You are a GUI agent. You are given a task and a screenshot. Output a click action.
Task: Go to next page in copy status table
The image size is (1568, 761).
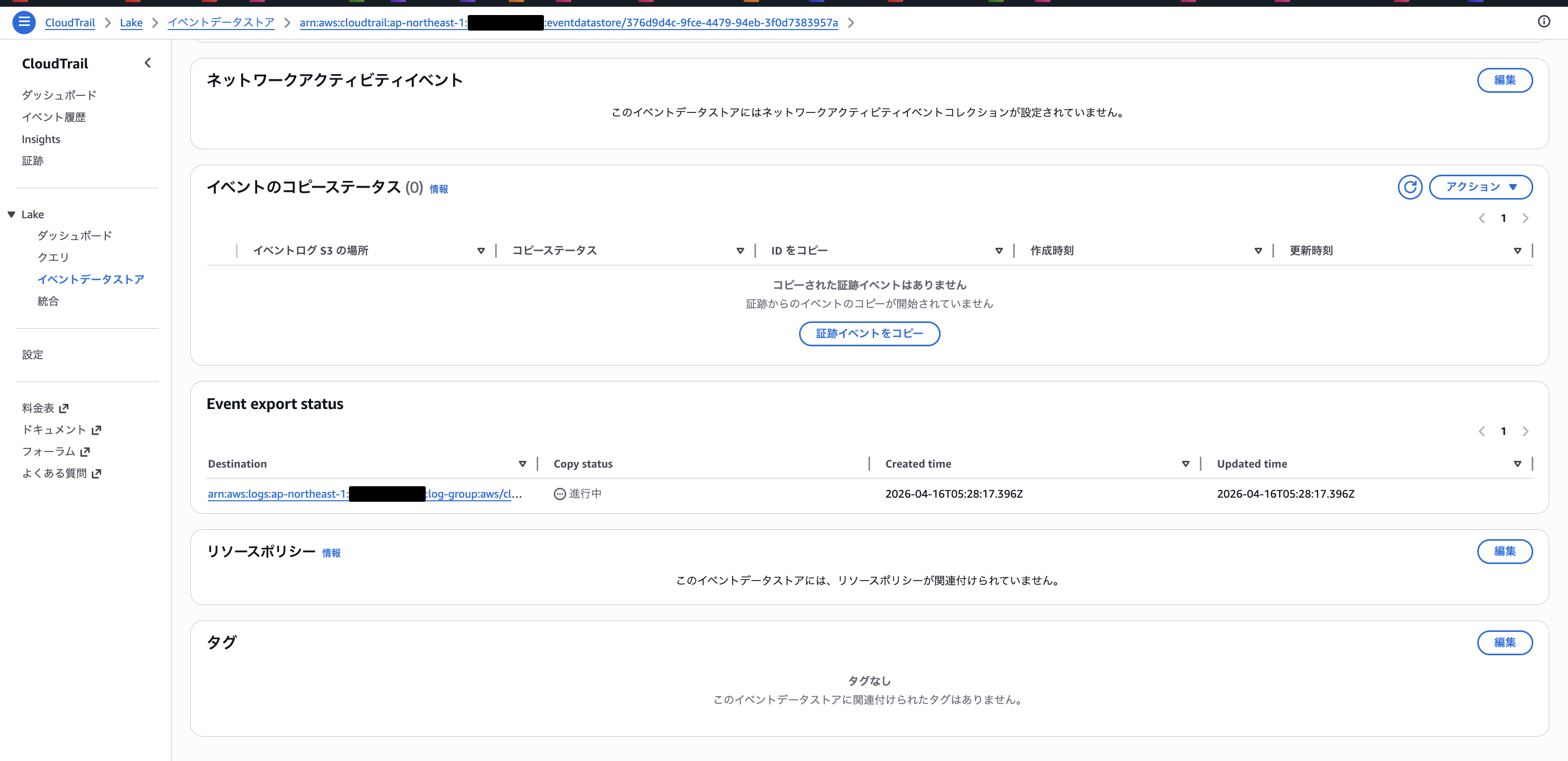(x=1525, y=218)
